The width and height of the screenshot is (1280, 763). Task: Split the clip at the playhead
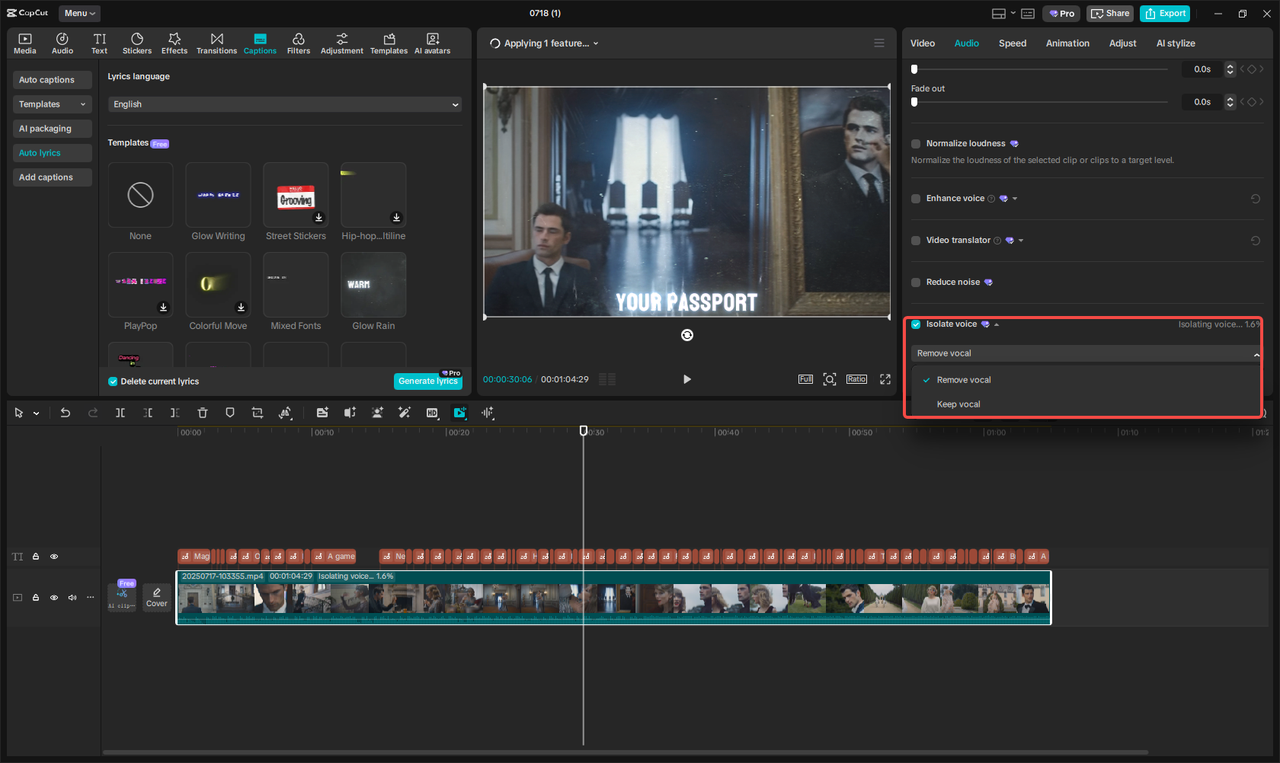click(x=120, y=412)
